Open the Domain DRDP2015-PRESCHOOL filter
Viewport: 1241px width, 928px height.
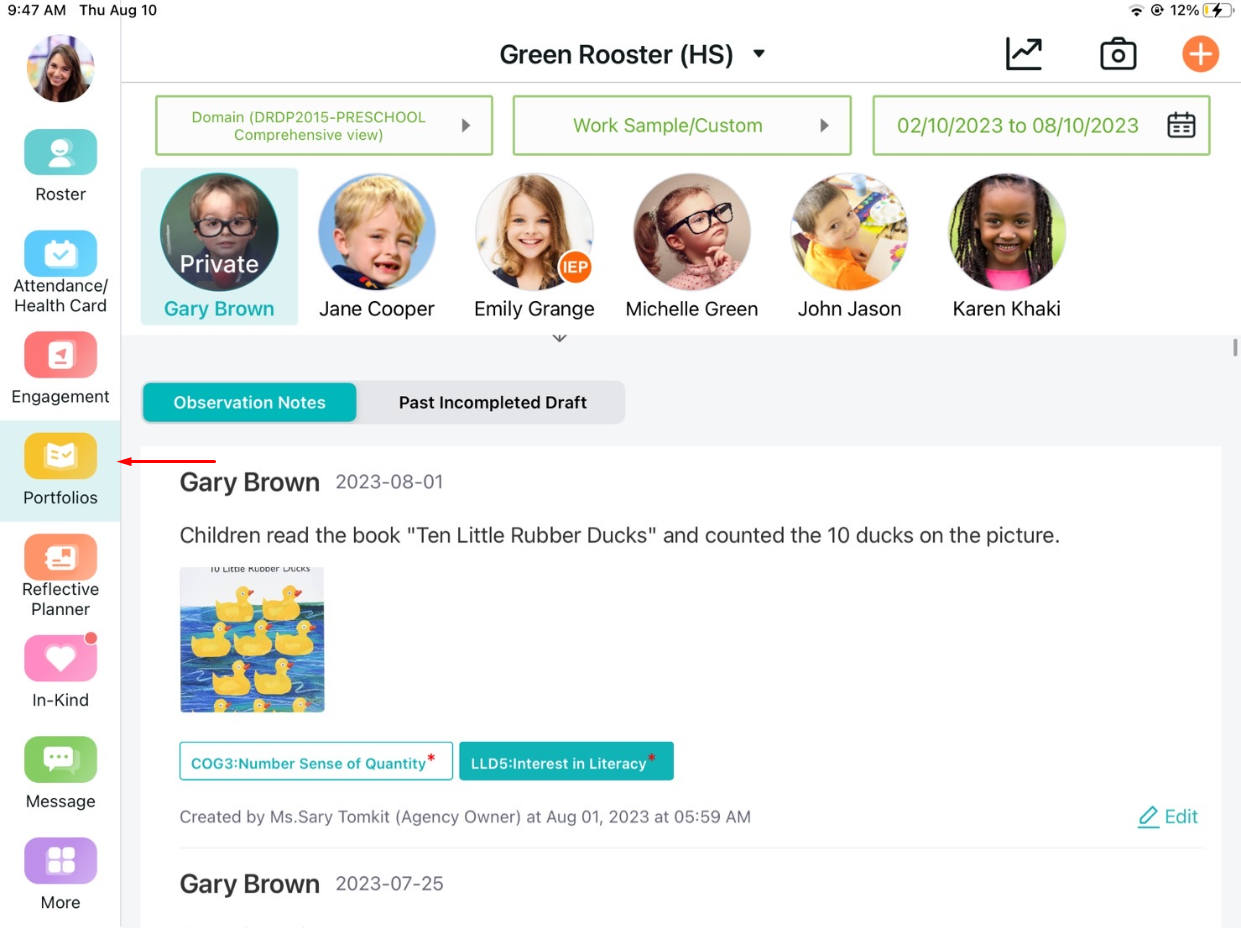click(324, 125)
